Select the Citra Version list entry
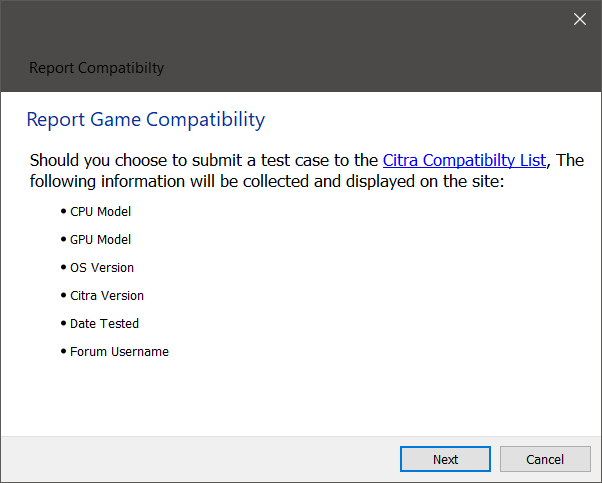Image resolution: width=602 pixels, height=483 pixels. click(107, 296)
